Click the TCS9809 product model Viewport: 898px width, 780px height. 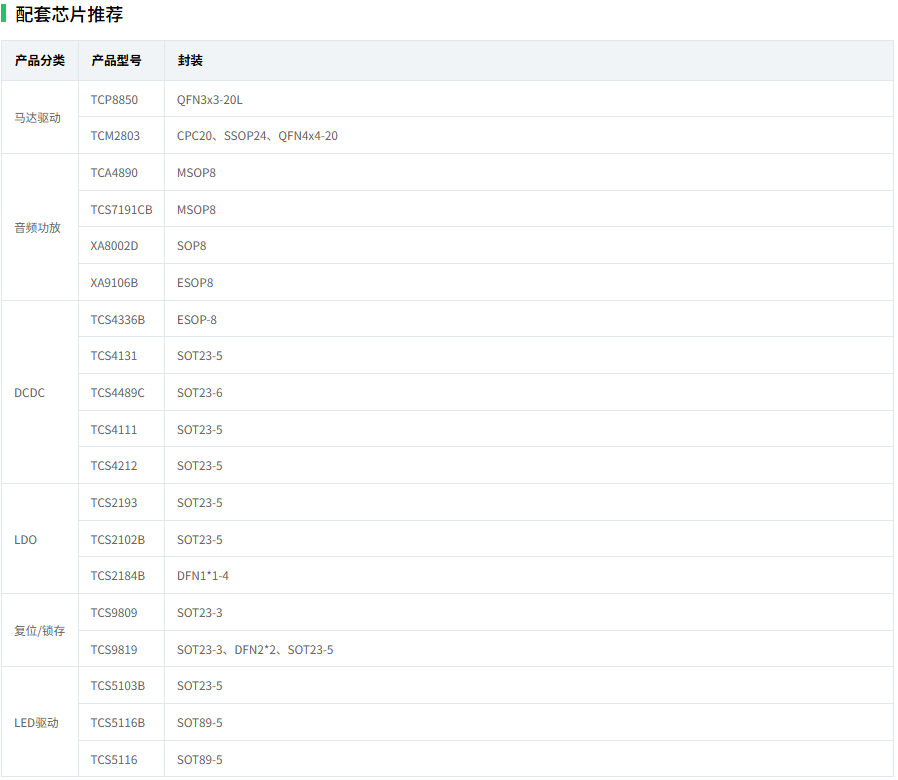click(114, 613)
